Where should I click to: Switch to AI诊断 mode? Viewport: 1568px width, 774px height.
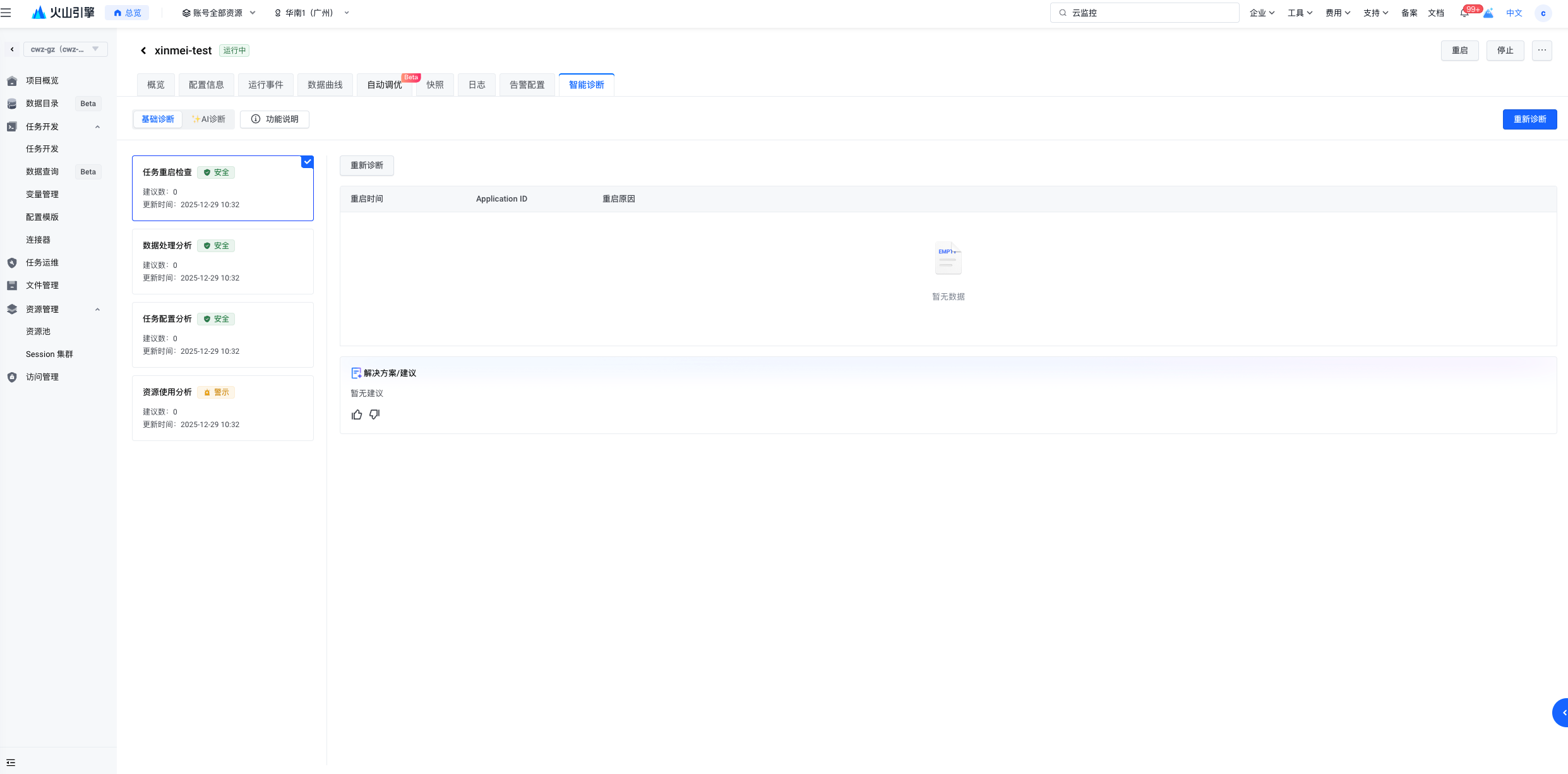209,119
